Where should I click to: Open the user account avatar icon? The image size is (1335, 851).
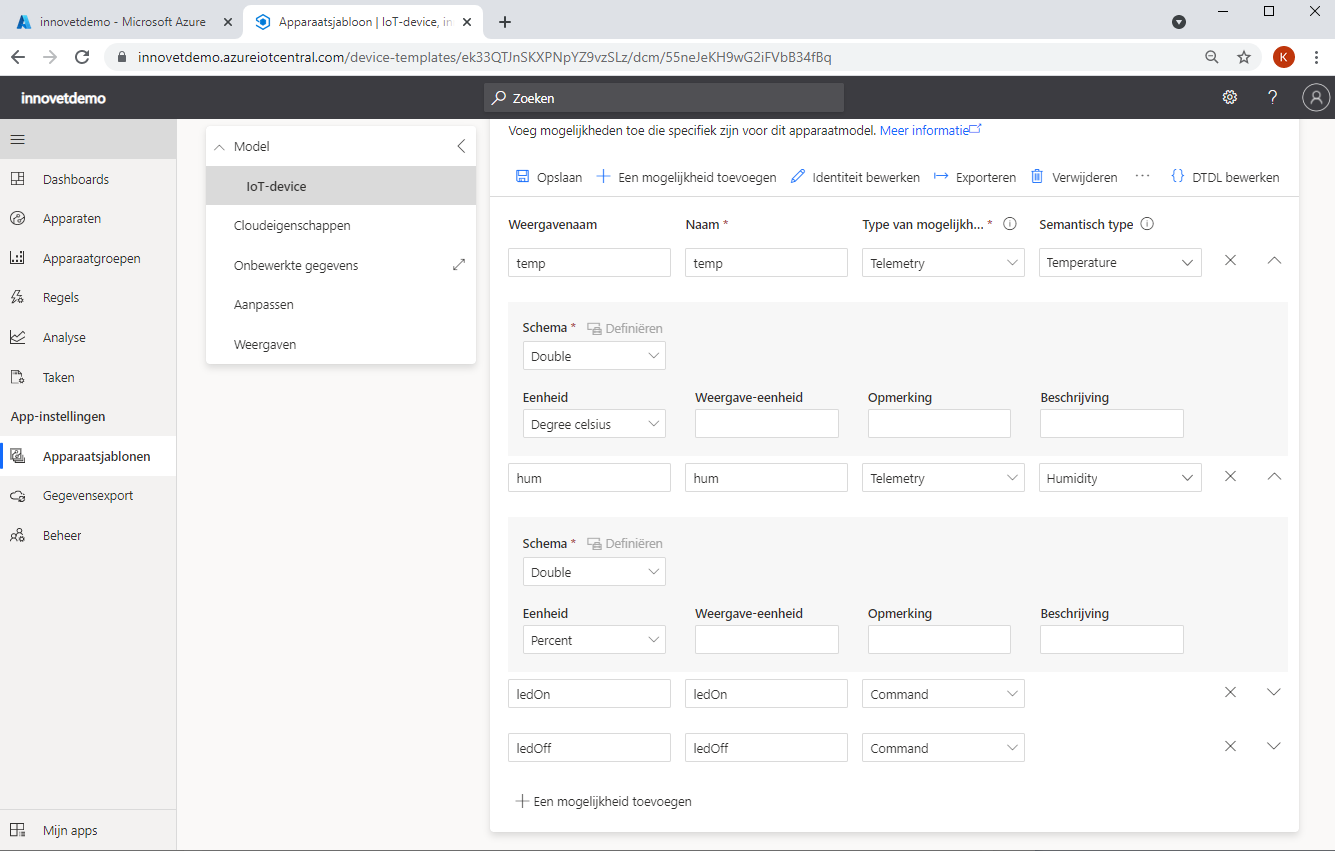coord(1315,97)
